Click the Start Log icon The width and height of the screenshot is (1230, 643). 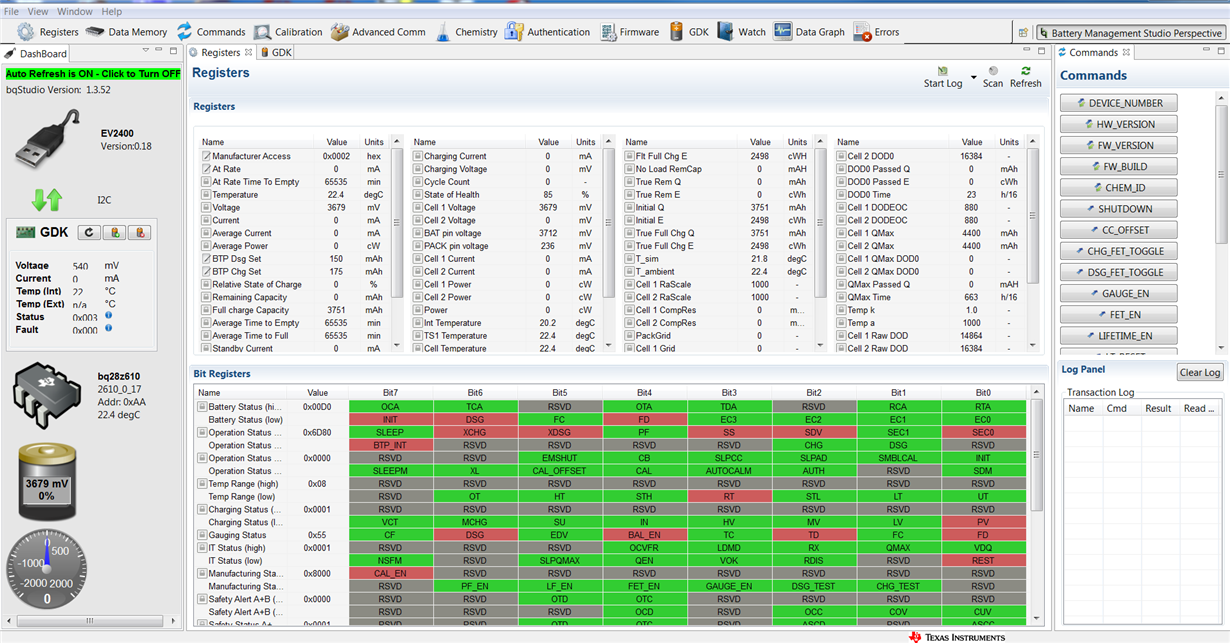coord(945,71)
